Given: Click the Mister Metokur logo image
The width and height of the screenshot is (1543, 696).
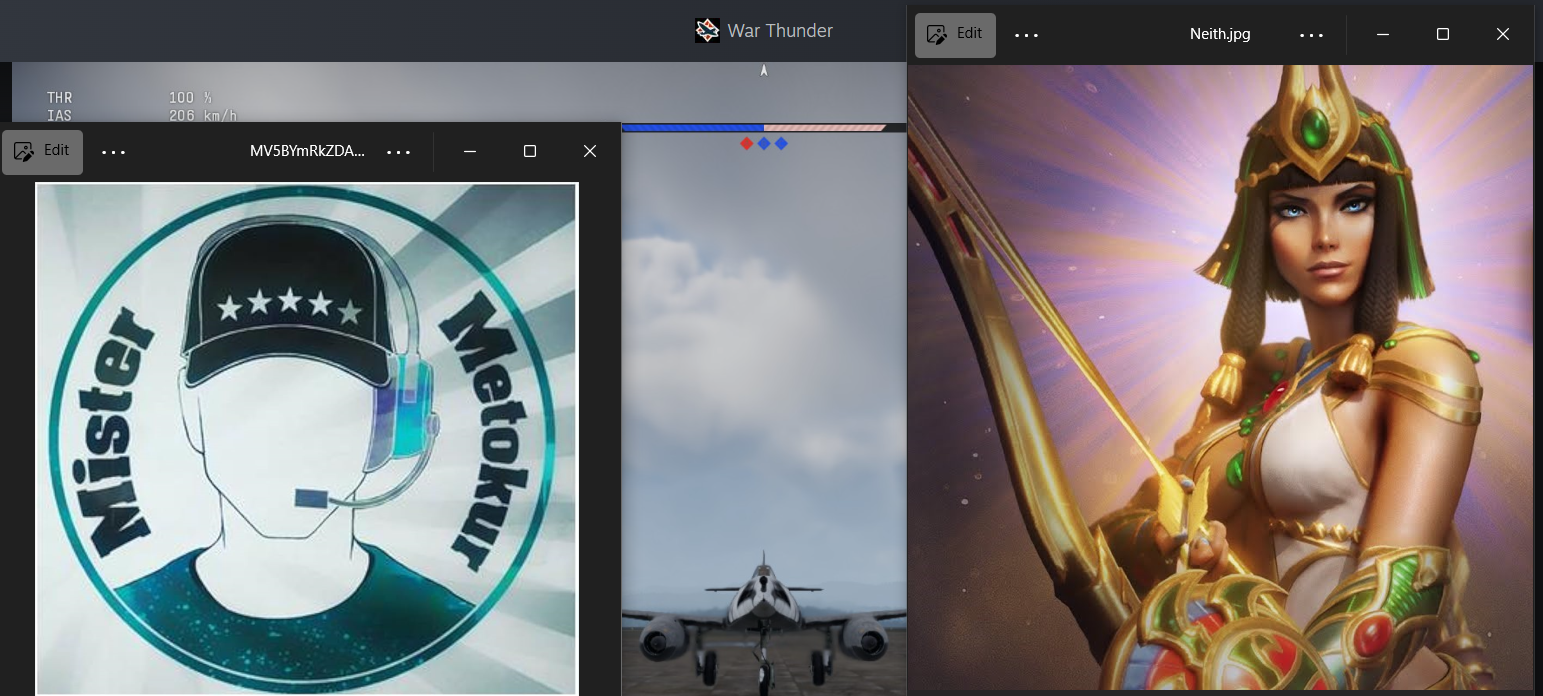Looking at the screenshot, I should coord(306,438).
